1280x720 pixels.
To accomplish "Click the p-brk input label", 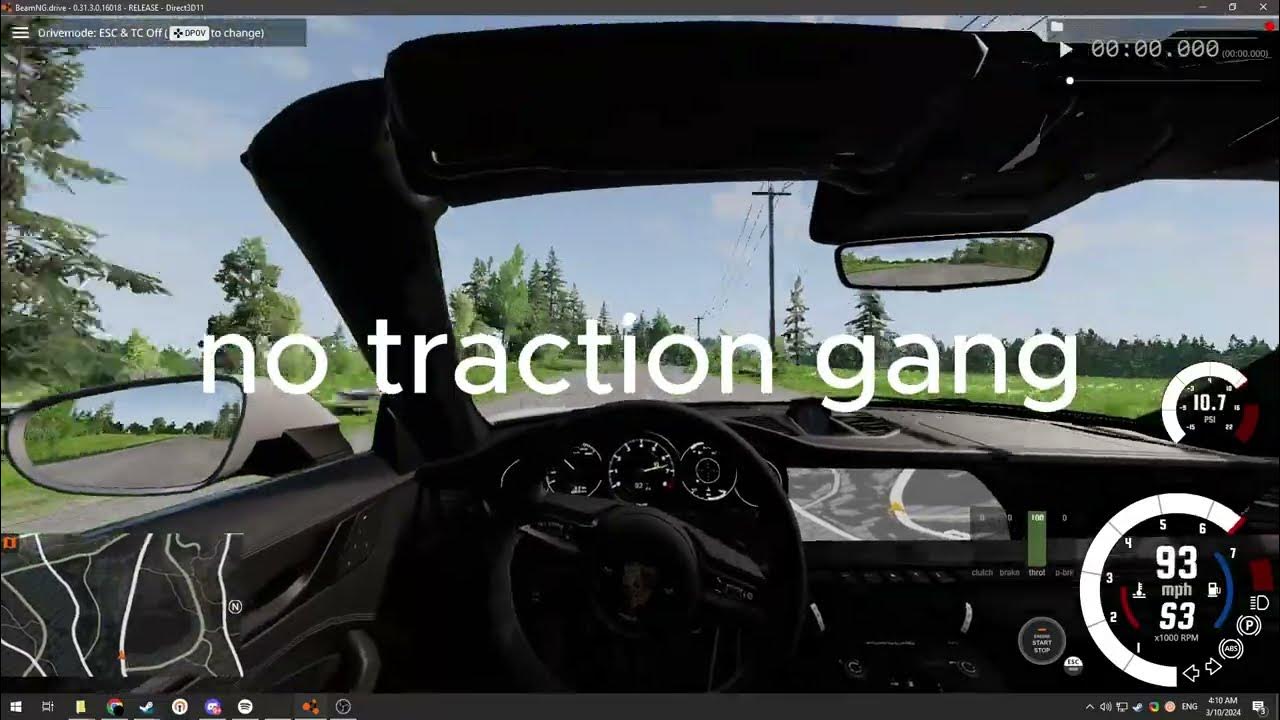I will (1065, 573).
